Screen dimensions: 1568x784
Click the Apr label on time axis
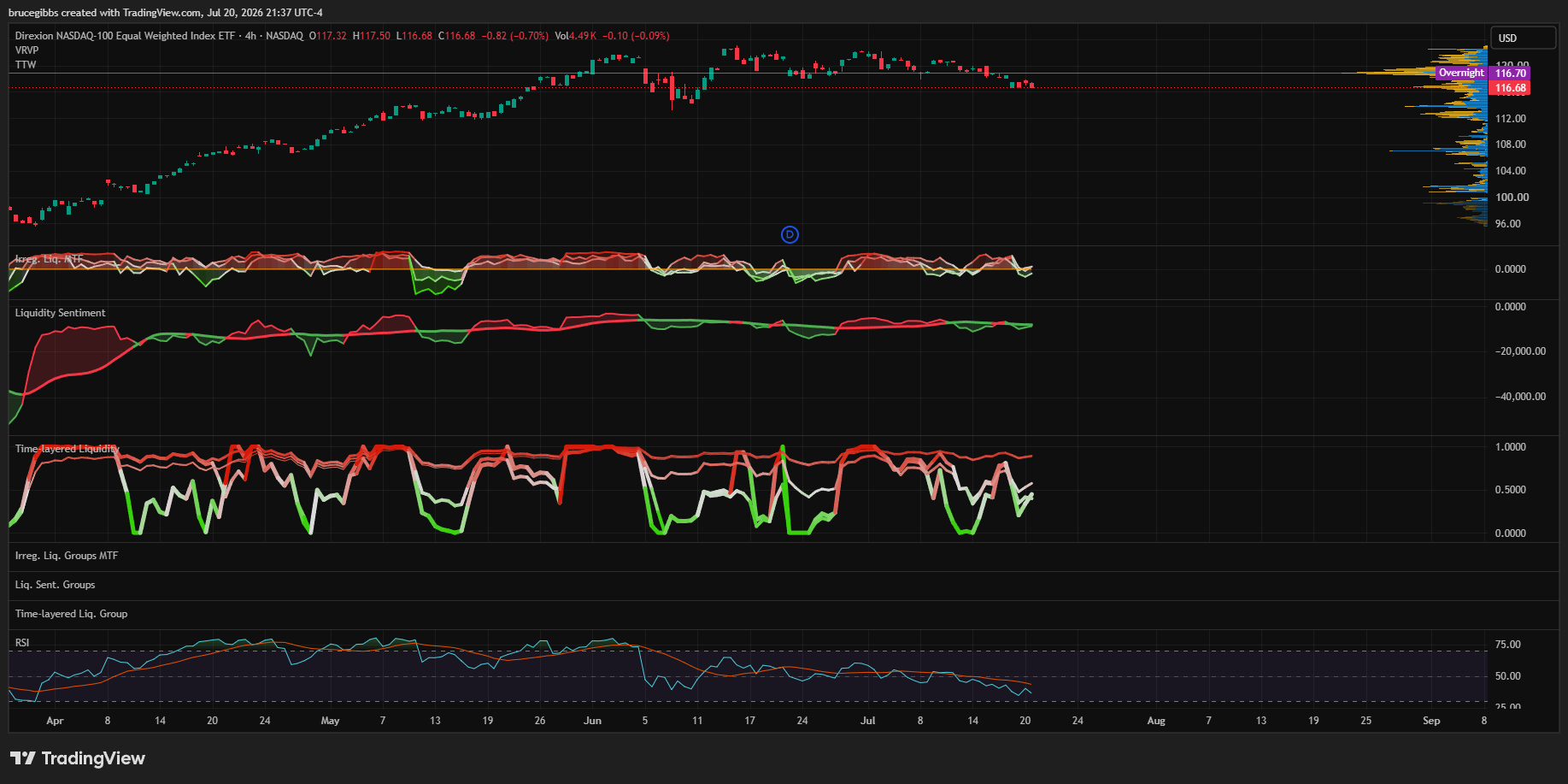click(55, 721)
